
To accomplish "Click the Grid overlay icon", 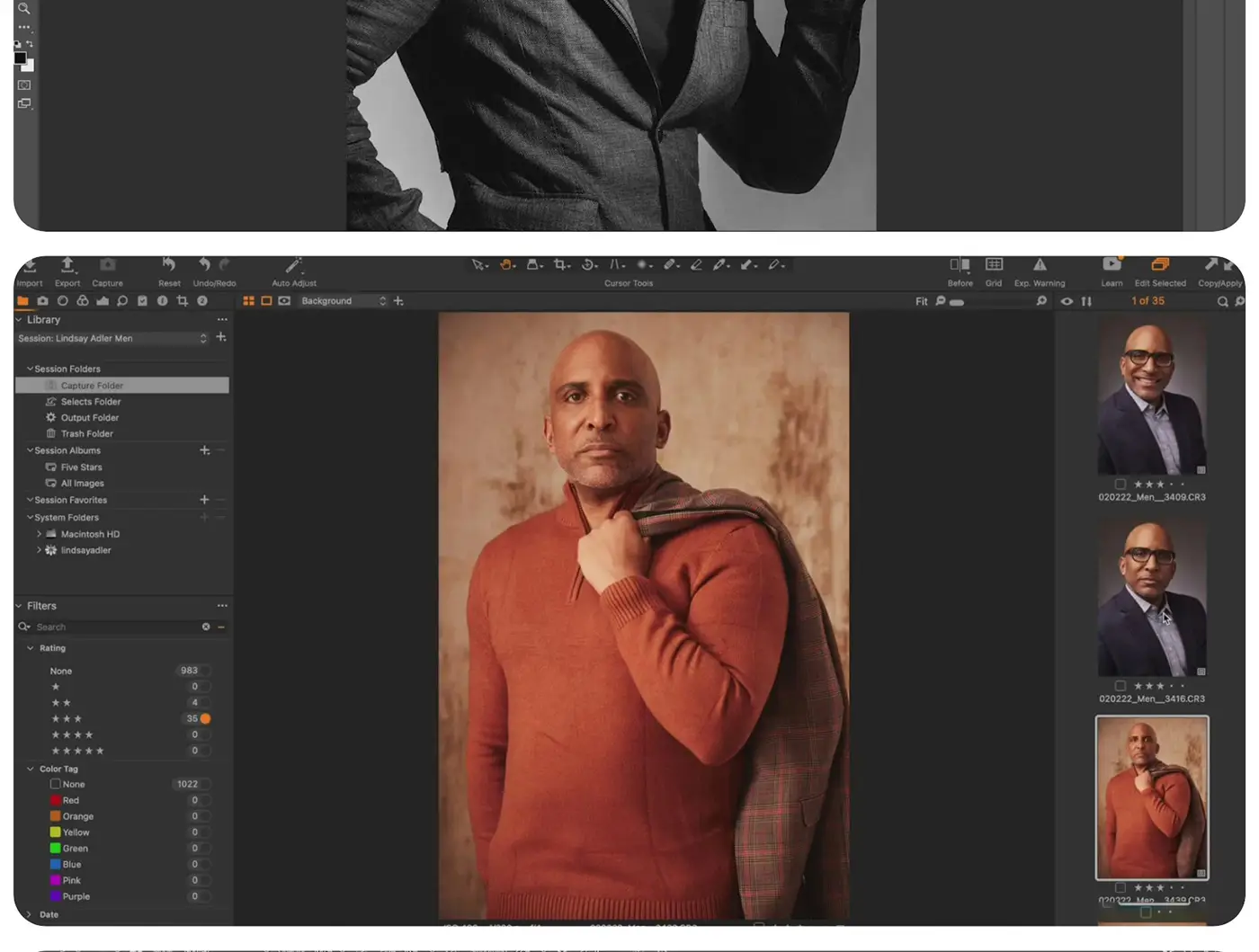I will click(x=994, y=264).
